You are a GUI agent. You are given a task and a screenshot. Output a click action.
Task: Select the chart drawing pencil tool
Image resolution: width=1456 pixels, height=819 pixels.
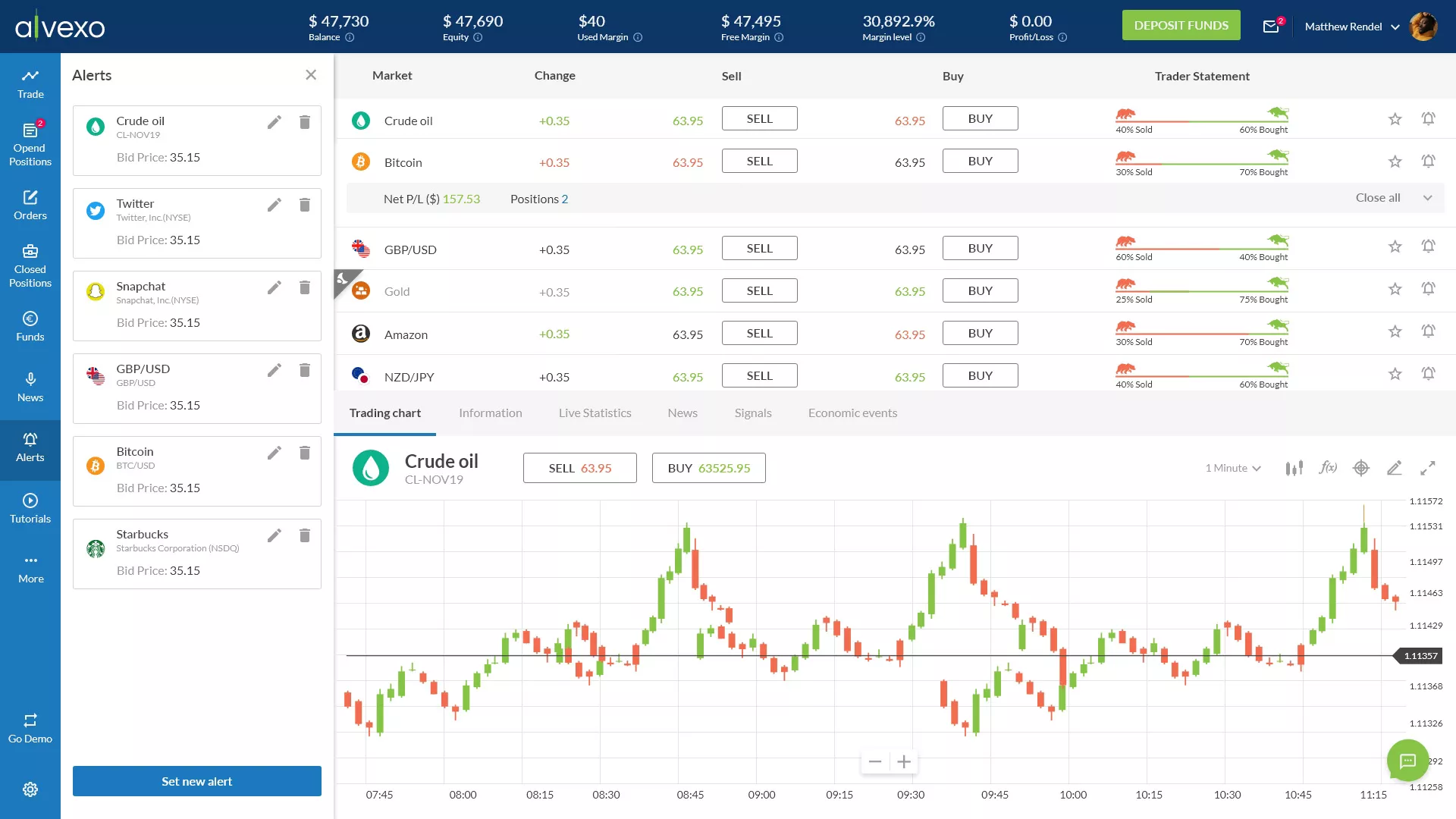[x=1395, y=468]
